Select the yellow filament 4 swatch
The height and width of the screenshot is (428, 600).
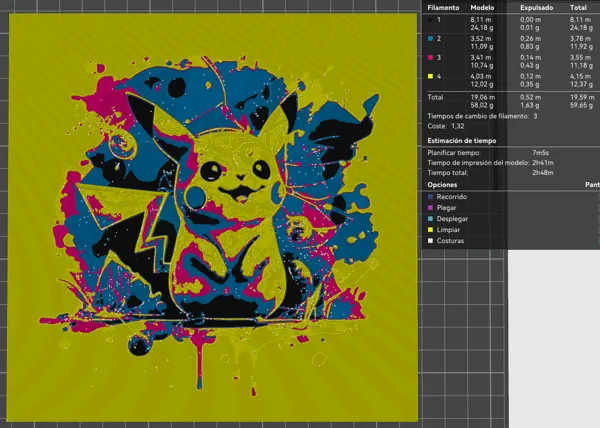click(430, 76)
